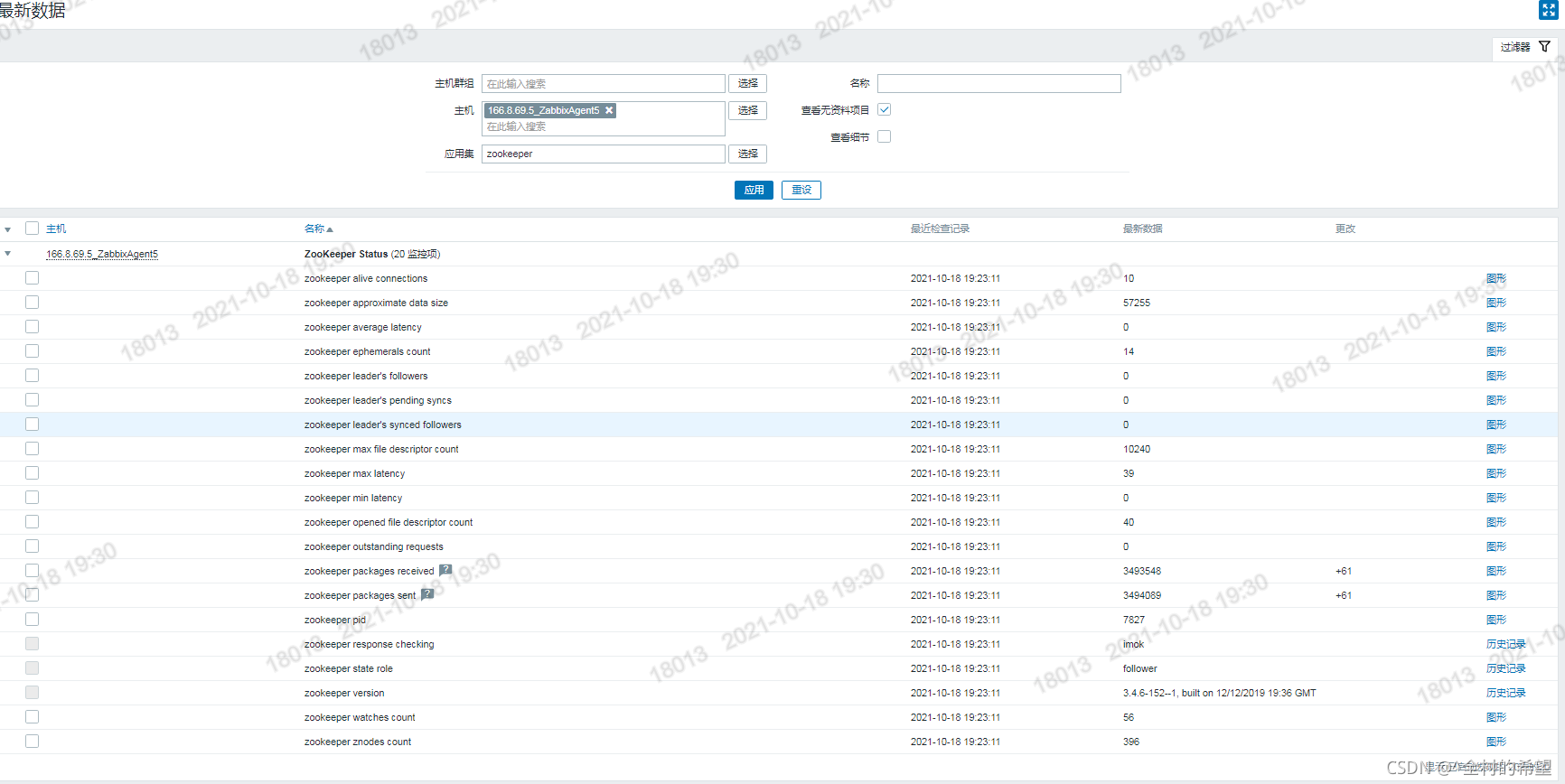Check the zookeeper alive connections row checkbox

pyautogui.click(x=33, y=278)
